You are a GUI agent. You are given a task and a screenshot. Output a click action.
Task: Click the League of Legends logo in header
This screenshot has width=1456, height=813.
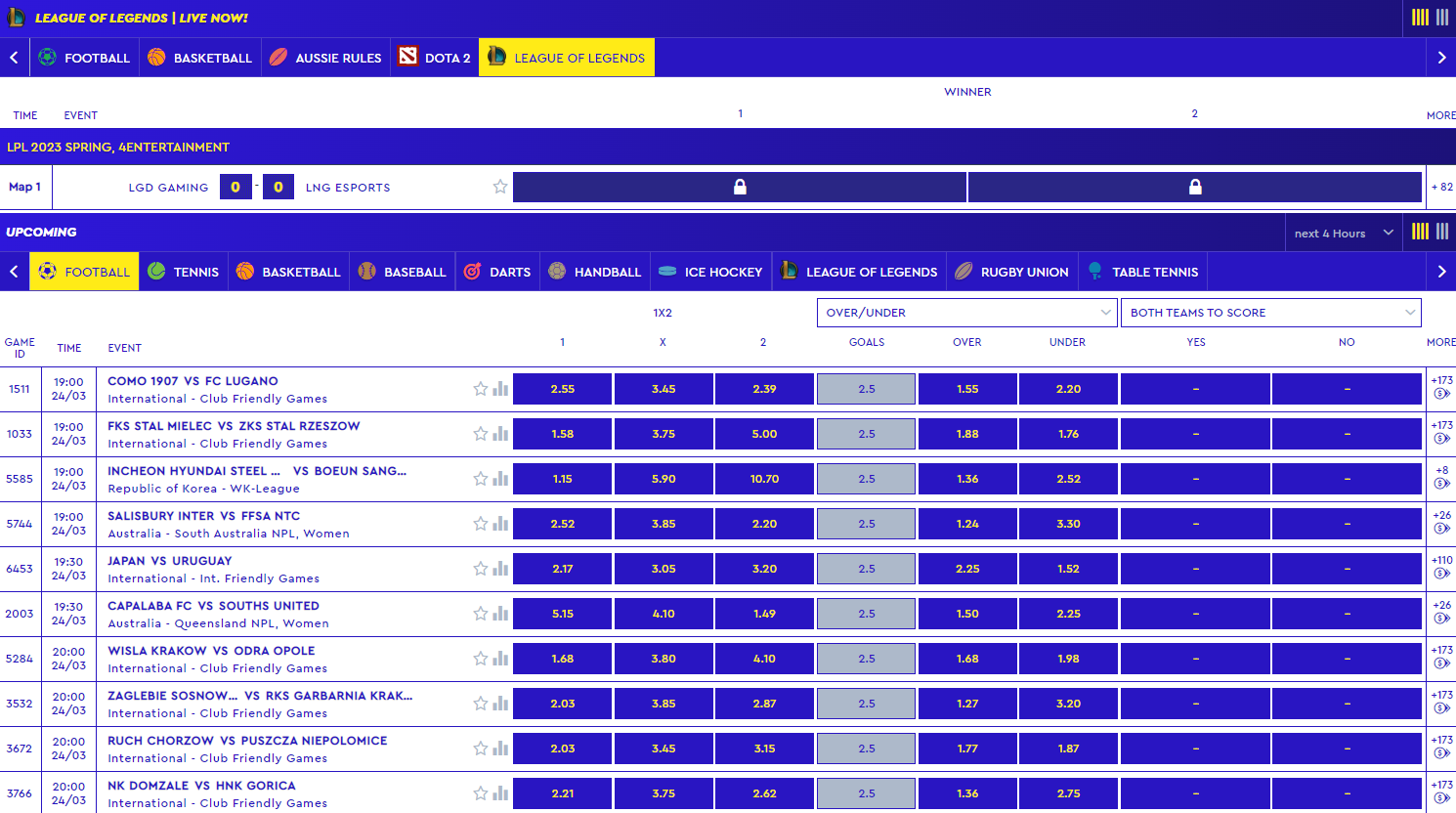point(16,18)
